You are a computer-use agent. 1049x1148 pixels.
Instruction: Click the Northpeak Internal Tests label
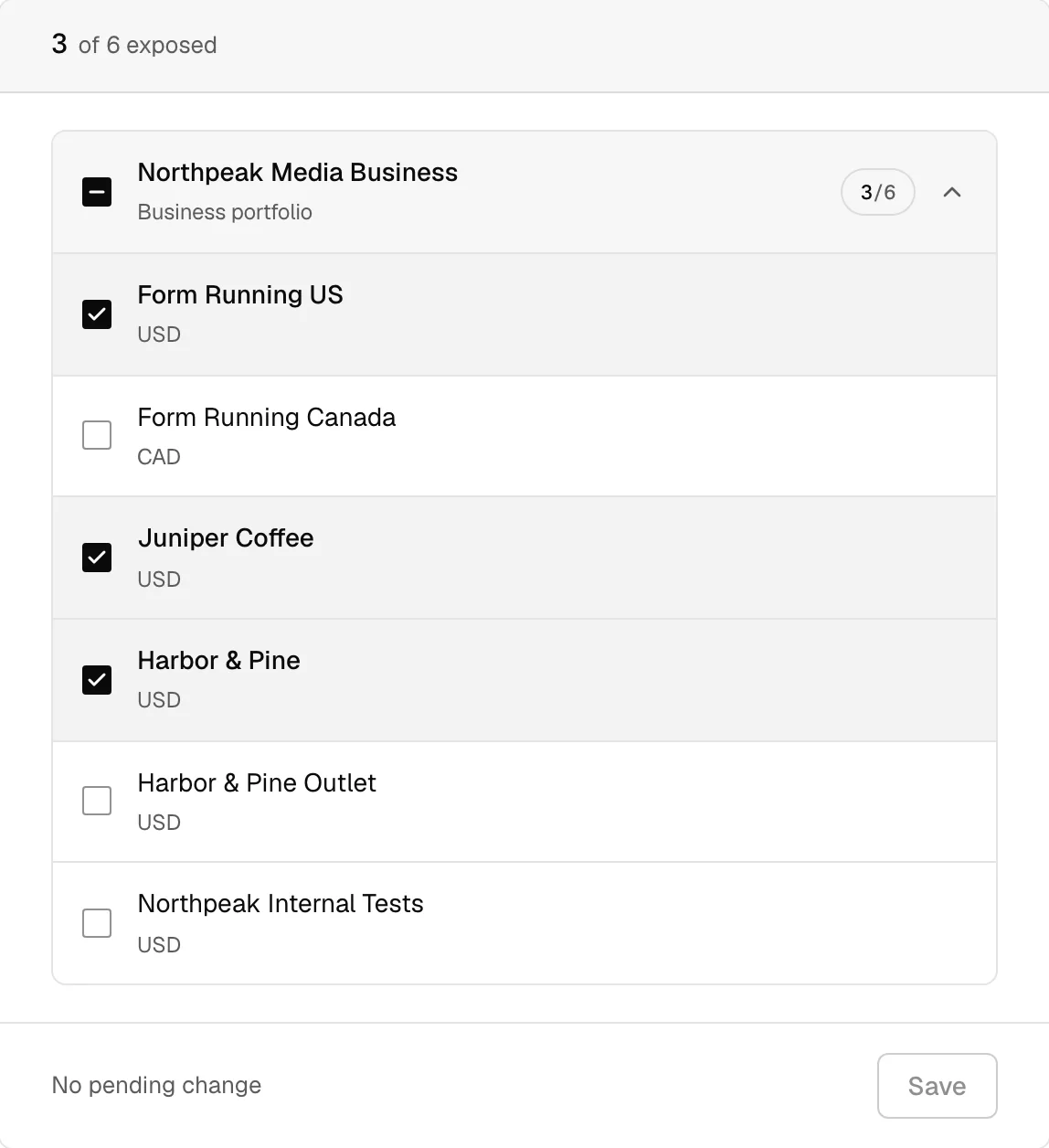coord(281,904)
